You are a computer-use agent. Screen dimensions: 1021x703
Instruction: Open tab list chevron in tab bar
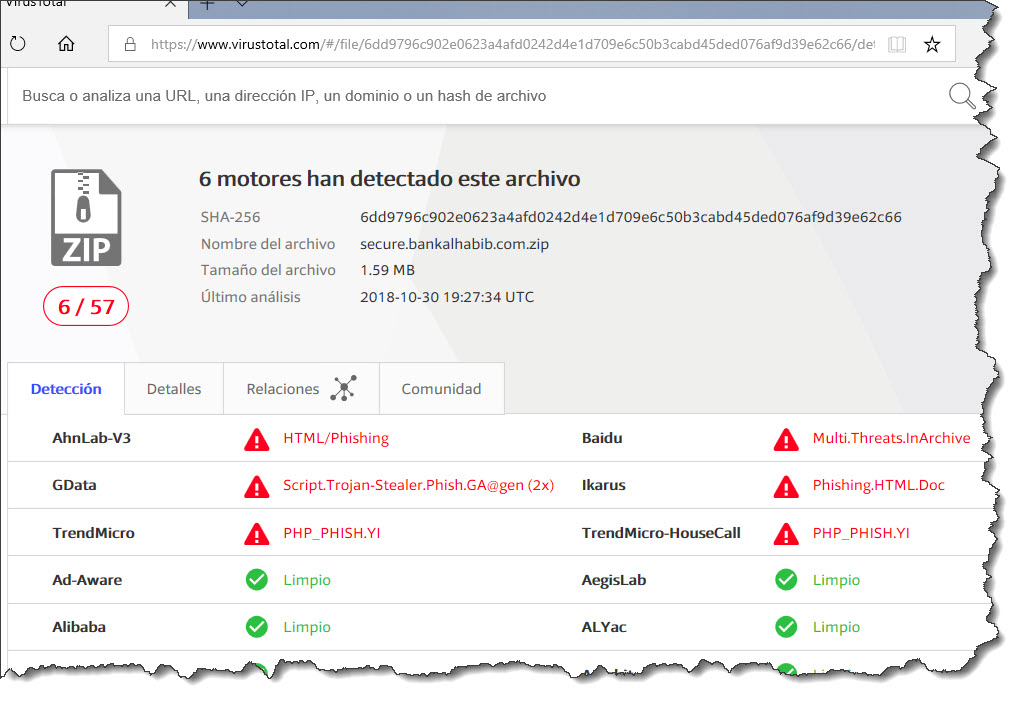click(242, 4)
